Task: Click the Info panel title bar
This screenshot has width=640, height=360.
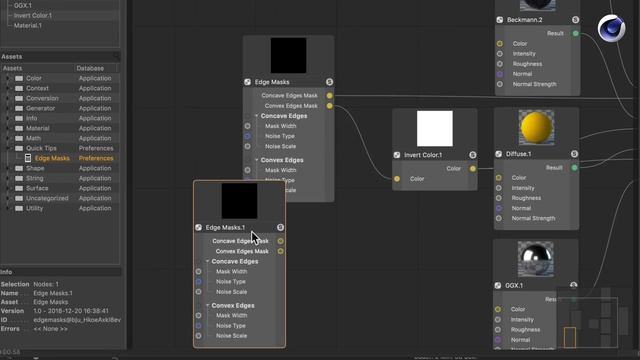Action: coord(60,272)
